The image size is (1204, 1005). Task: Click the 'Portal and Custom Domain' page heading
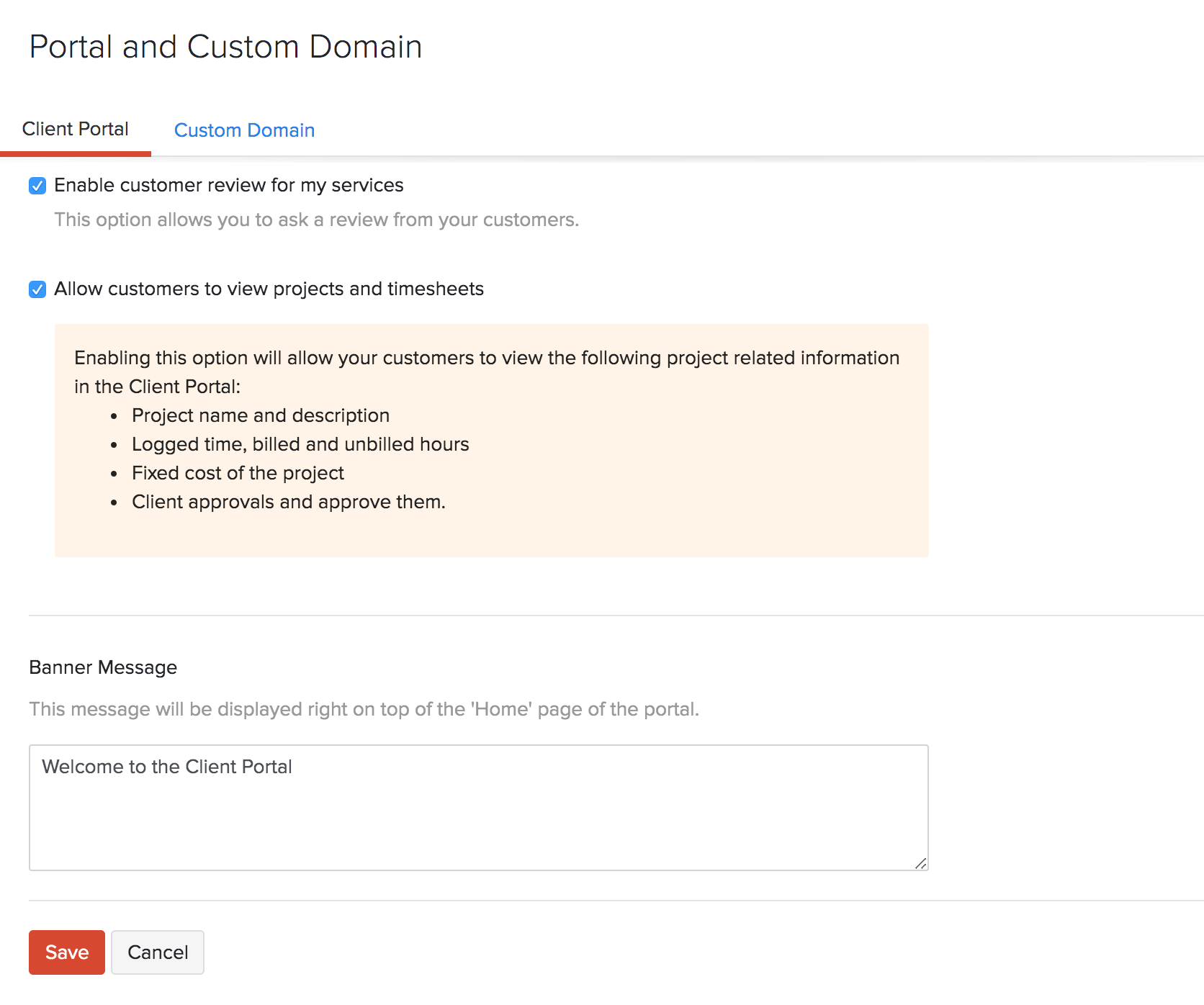coord(225,47)
